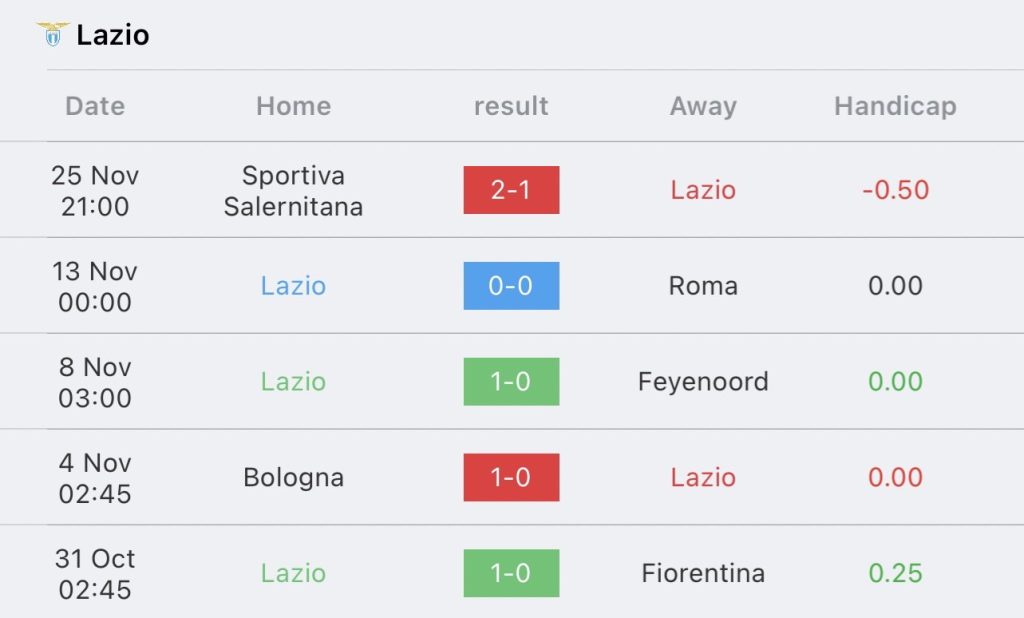Open the Feyenoord team link
This screenshot has width=1024, height=618.
click(703, 382)
